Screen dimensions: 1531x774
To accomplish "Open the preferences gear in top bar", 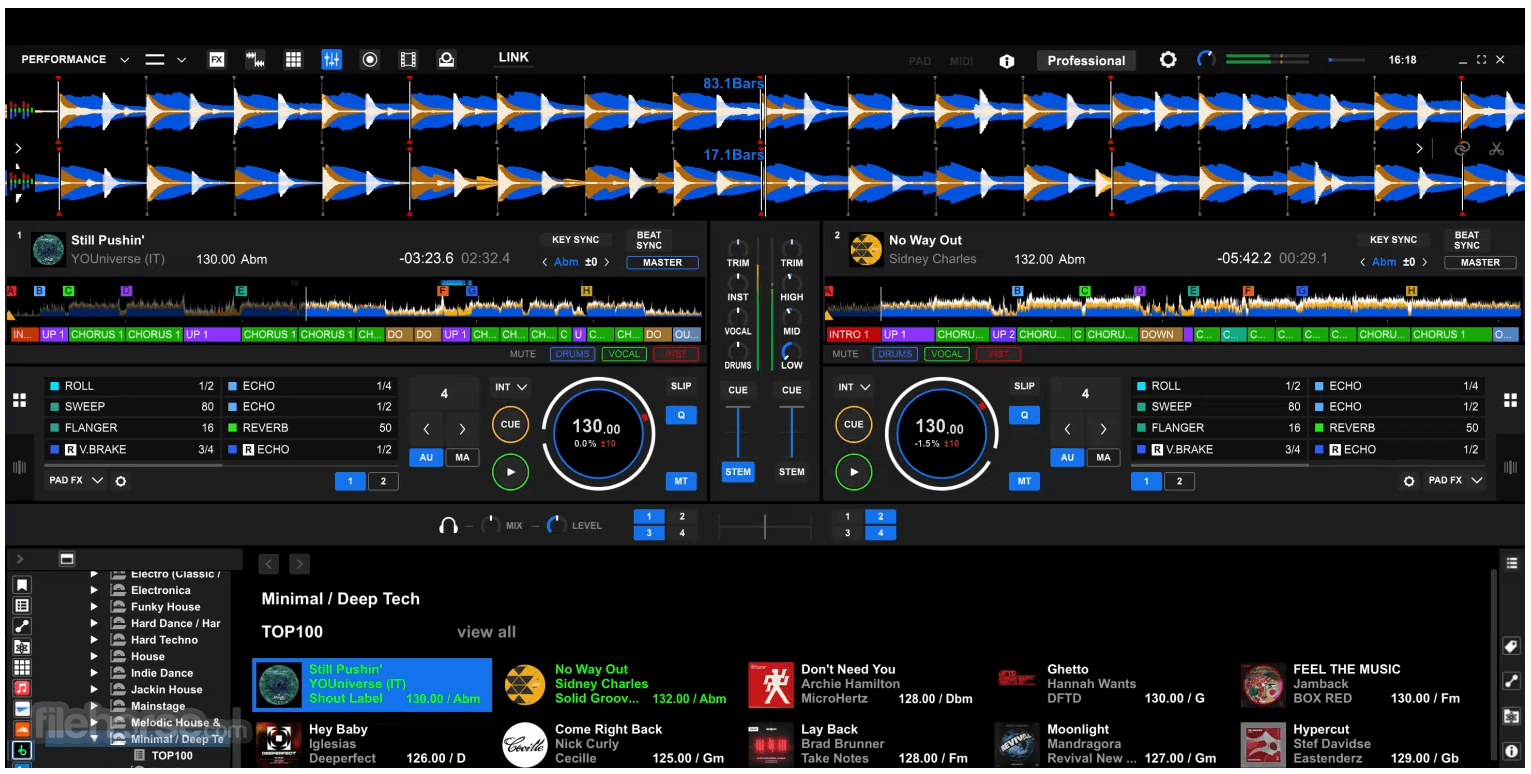I will pos(1168,60).
